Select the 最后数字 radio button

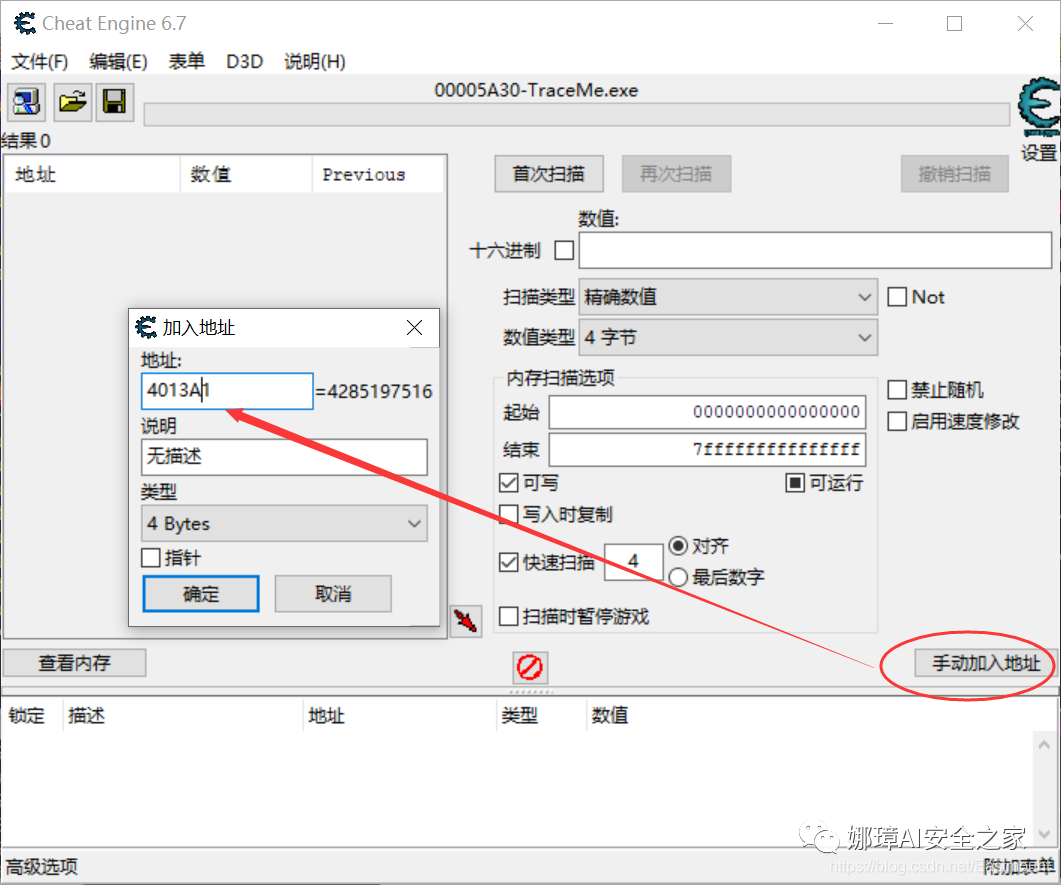tap(678, 577)
